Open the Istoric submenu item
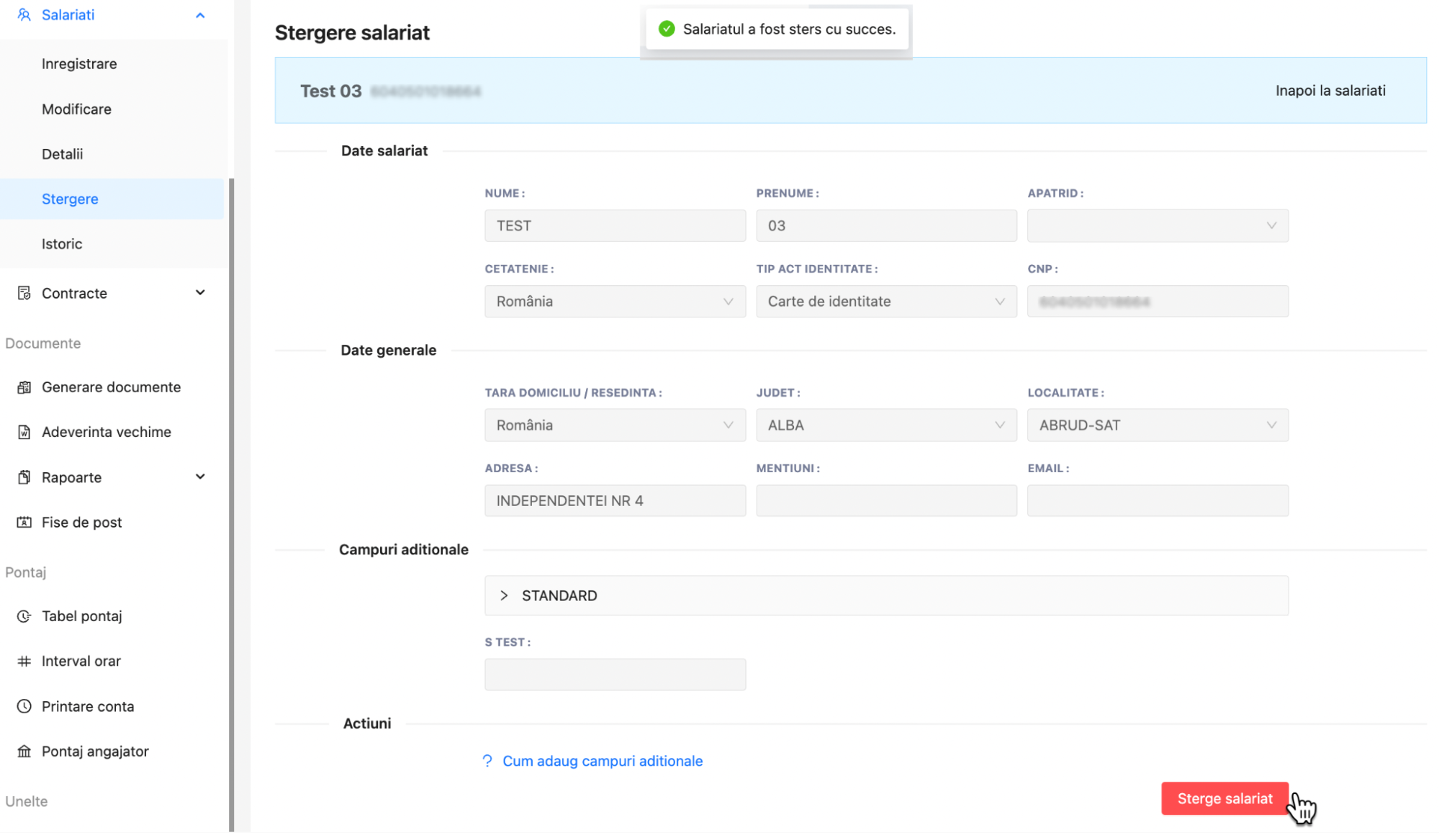This screenshot has height=840, width=1439. [62, 244]
